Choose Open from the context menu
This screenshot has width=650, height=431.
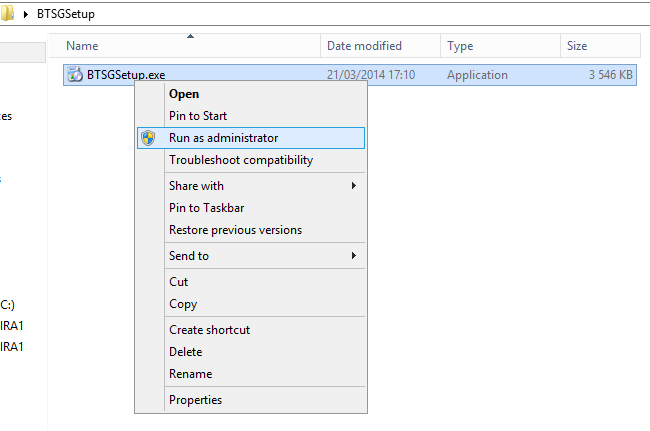pyautogui.click(x=184, y=94)
